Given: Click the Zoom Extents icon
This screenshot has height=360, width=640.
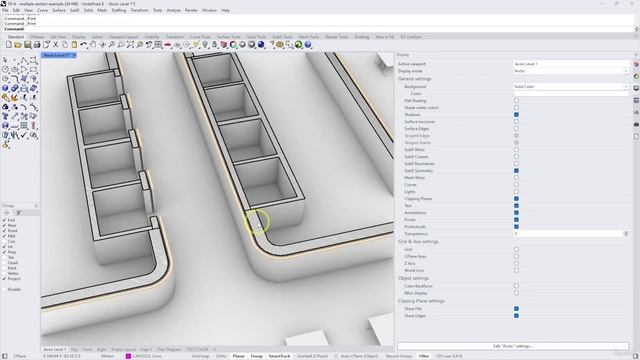Looking at the screenshot, I should pyautogui.click(x=130, y=44).
